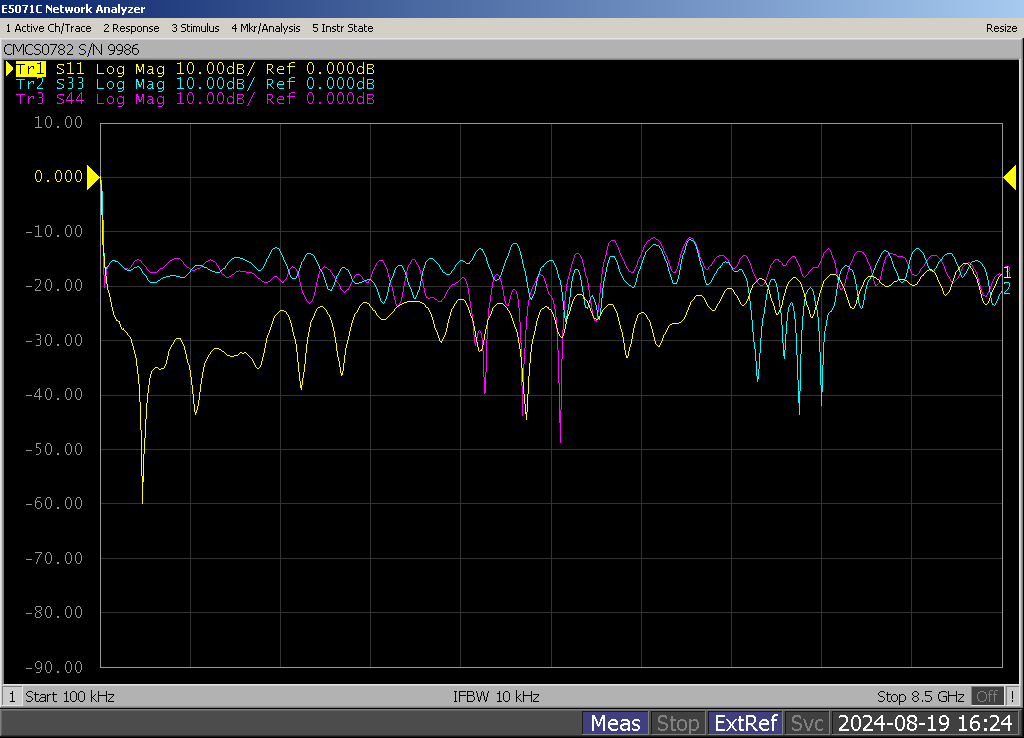Select the magenta Tr3 S44 trace label
Viewport: 1024px width, 738px height.
coord(195,99)
